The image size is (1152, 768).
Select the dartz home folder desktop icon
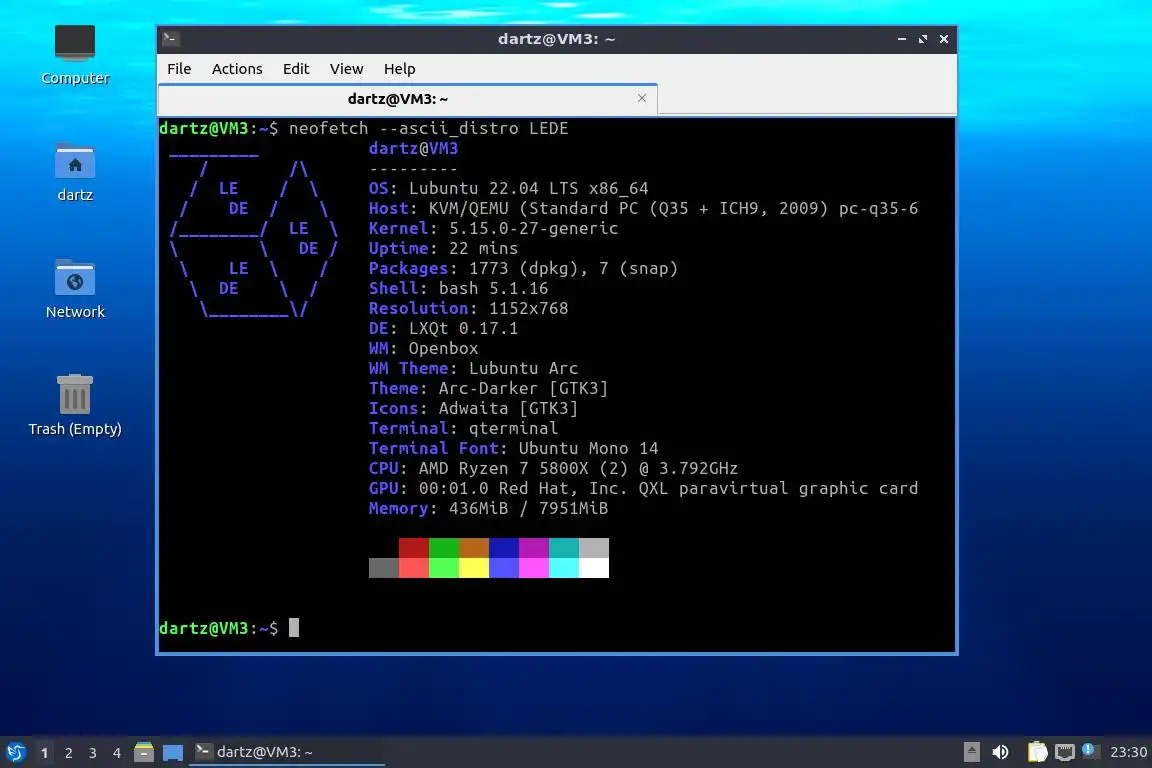coord(75,173)
